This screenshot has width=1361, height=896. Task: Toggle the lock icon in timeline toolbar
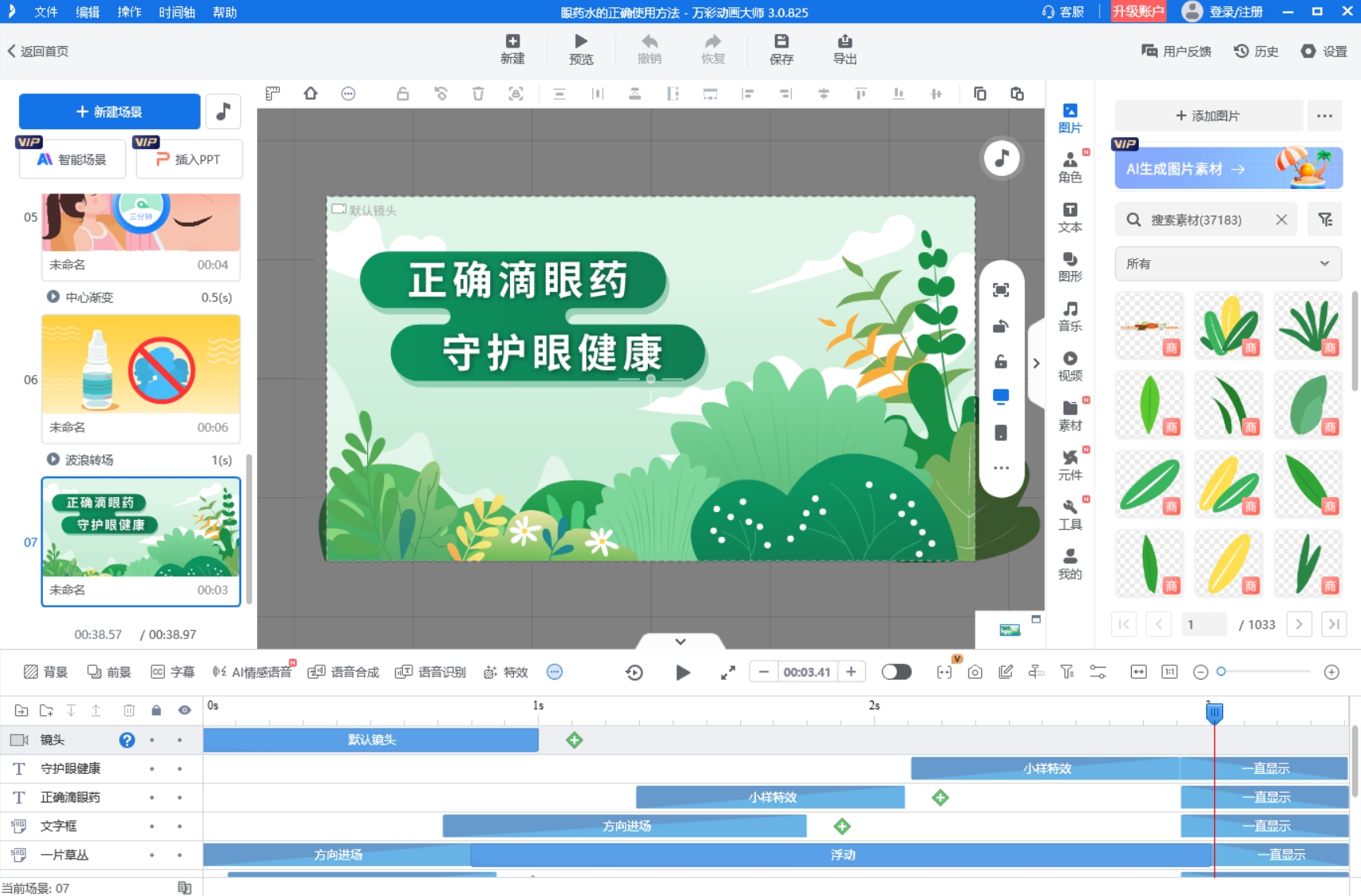(155, 710)
